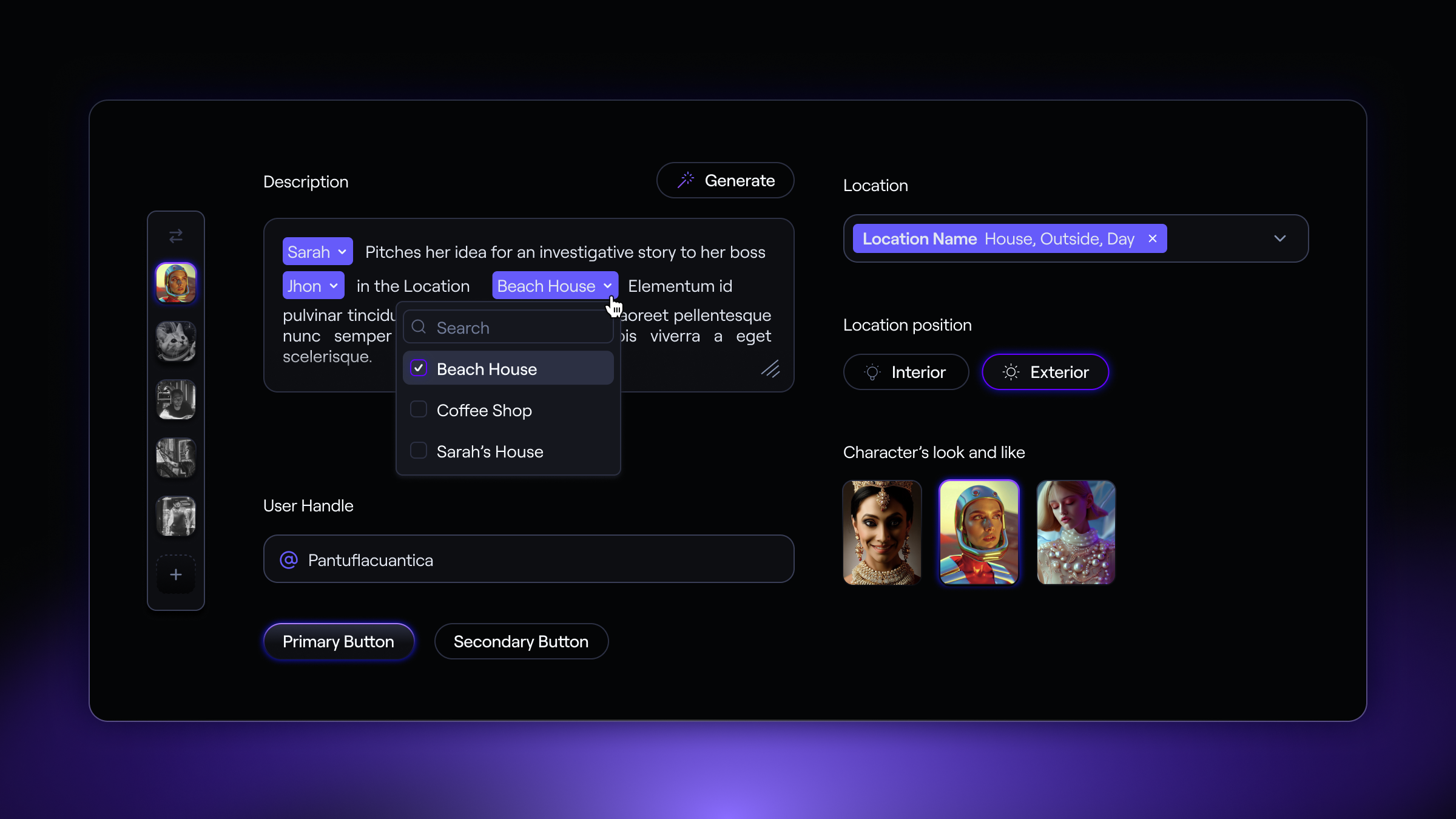The image size is (1456, 819).
Task: Click the lightbulb icon on the Interior option
Action: [872, 372]
